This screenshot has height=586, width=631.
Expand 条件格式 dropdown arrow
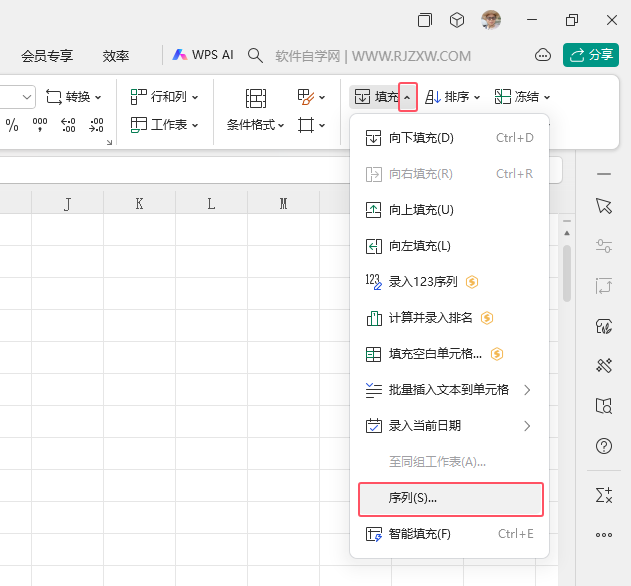(281, 126)
